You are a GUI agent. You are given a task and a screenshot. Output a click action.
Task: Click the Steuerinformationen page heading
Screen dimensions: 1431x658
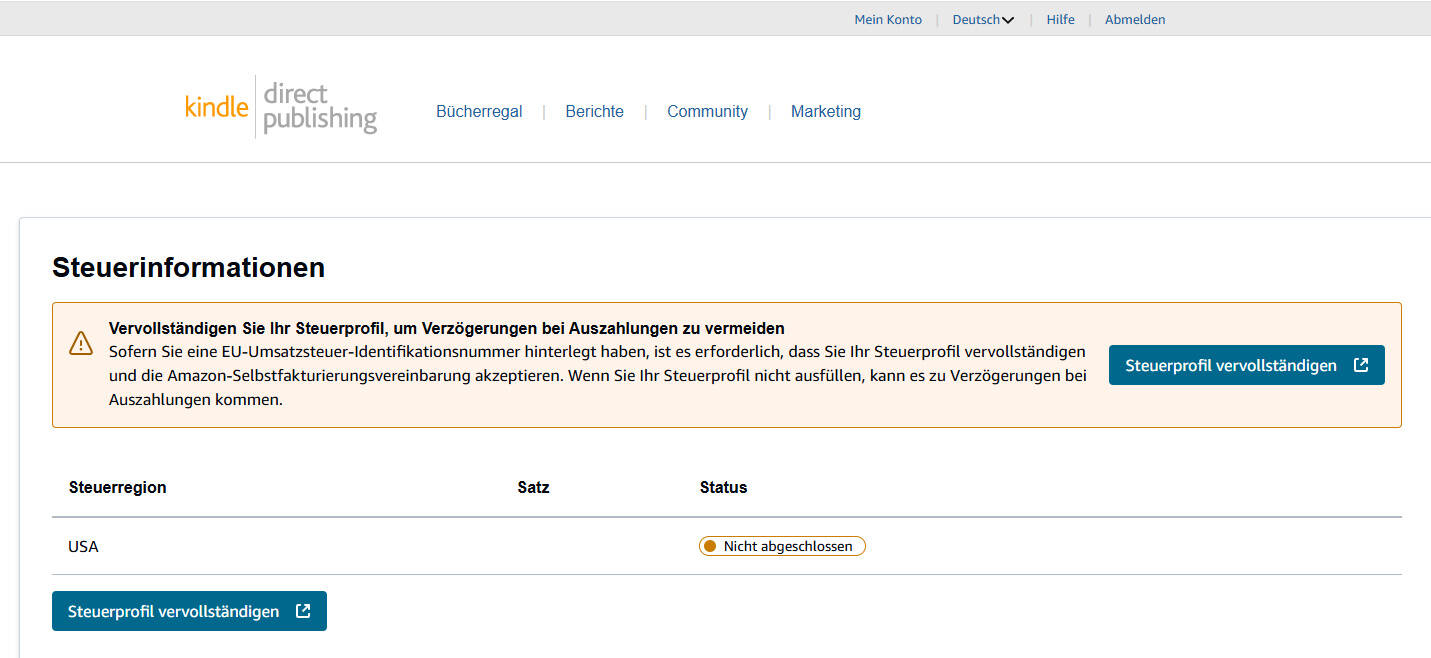click(x=188, y=267)
